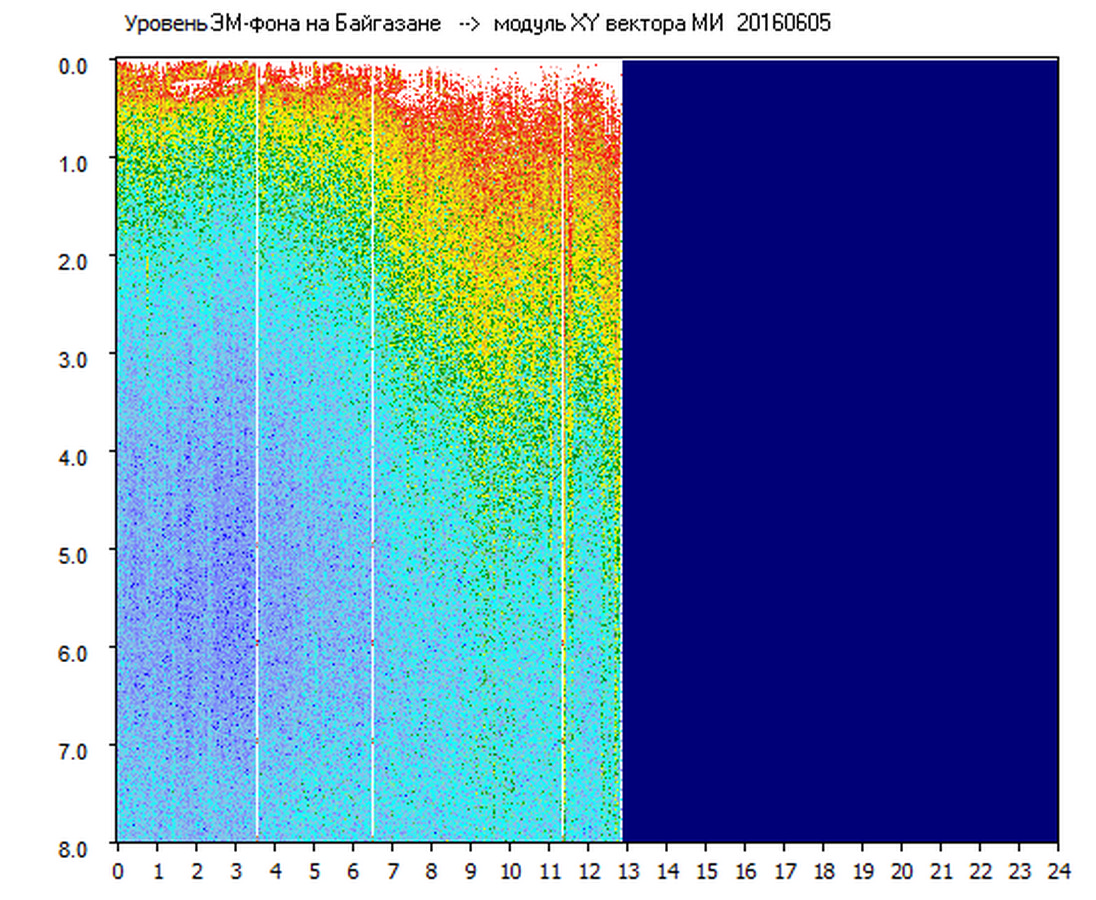Viewport: 1096px width, 900px height.
Task: Pick the y-axis value '6.0'
Action: coord(75,652)
